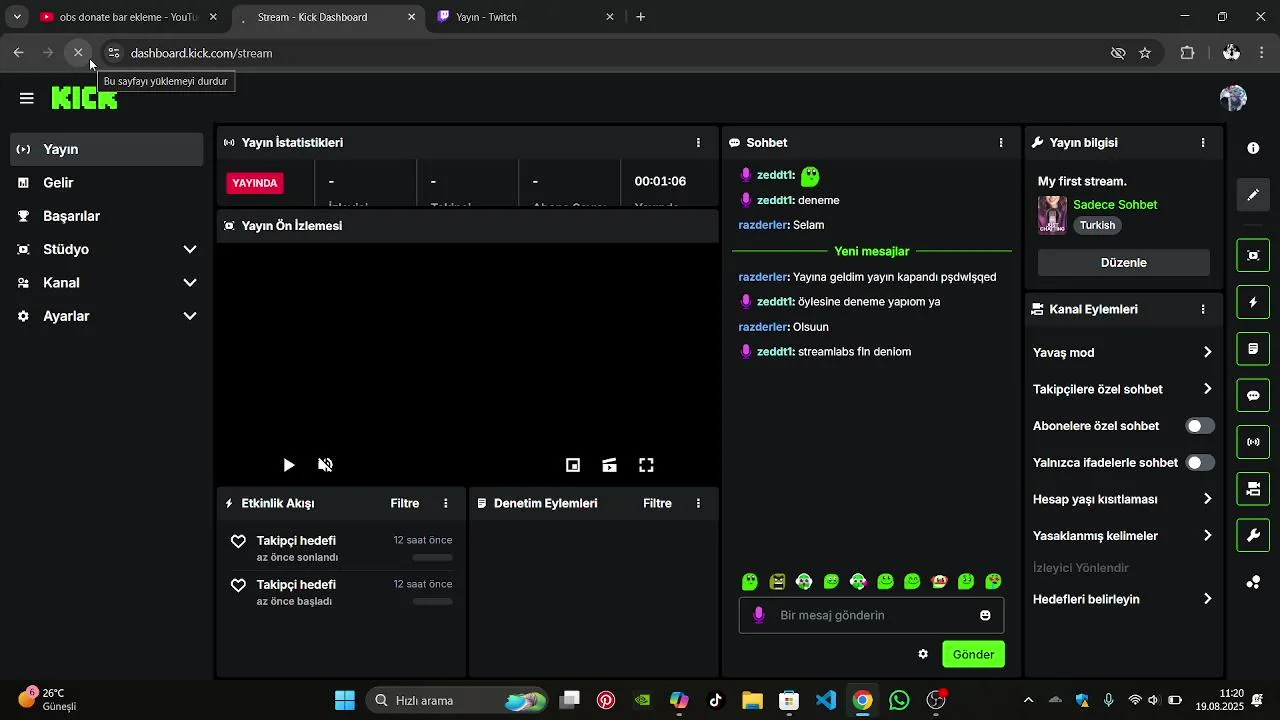
Task: Go to Gelir page in sidebar
Action: pos(107,183)
